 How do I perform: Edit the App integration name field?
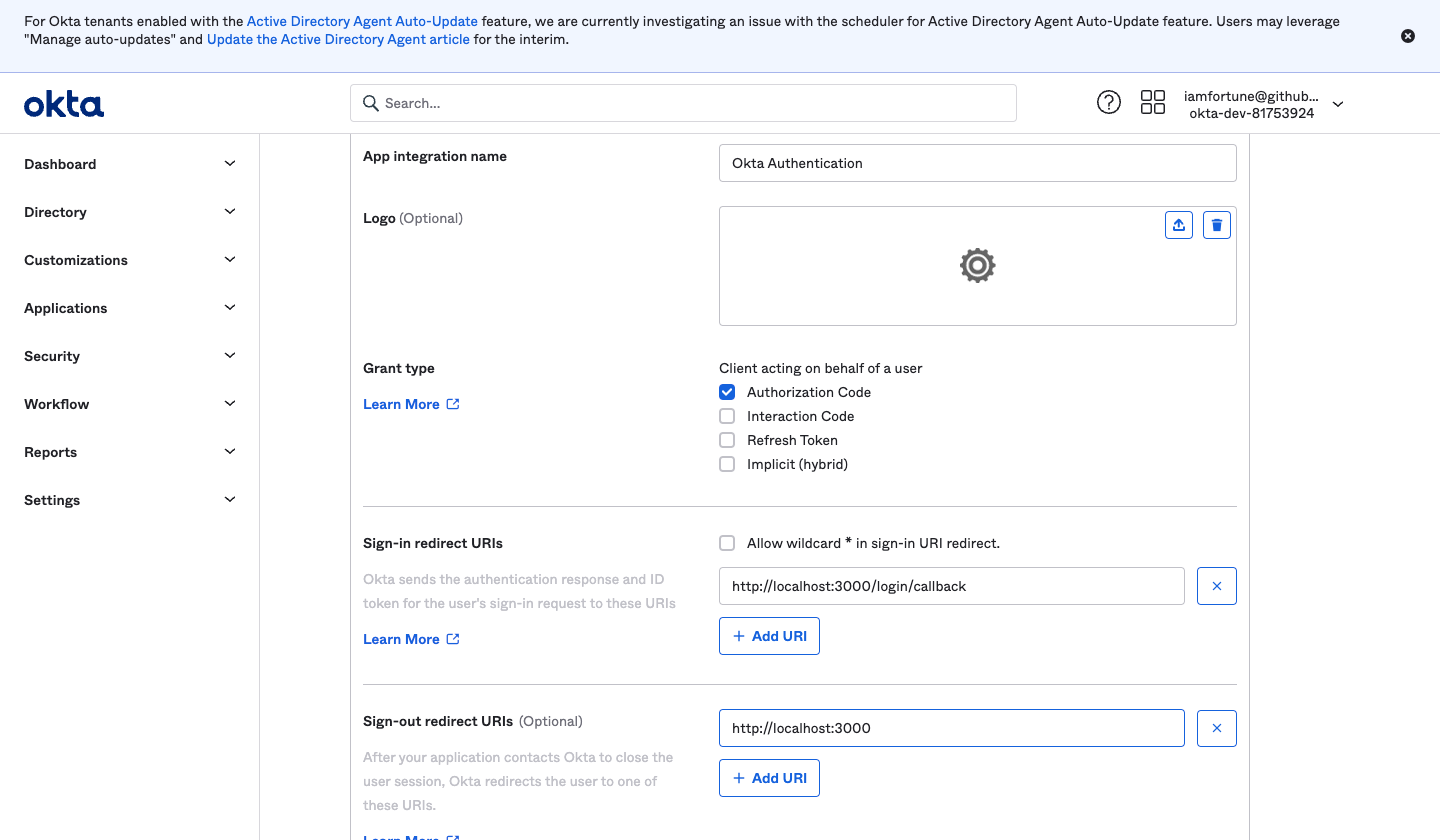977,163
